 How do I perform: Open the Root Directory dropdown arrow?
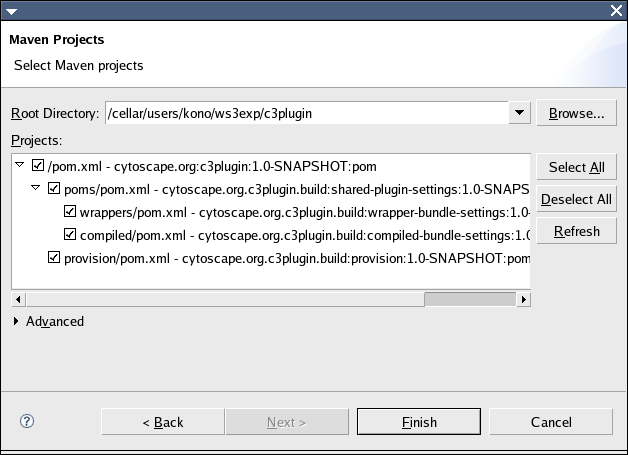pos(518,113)
